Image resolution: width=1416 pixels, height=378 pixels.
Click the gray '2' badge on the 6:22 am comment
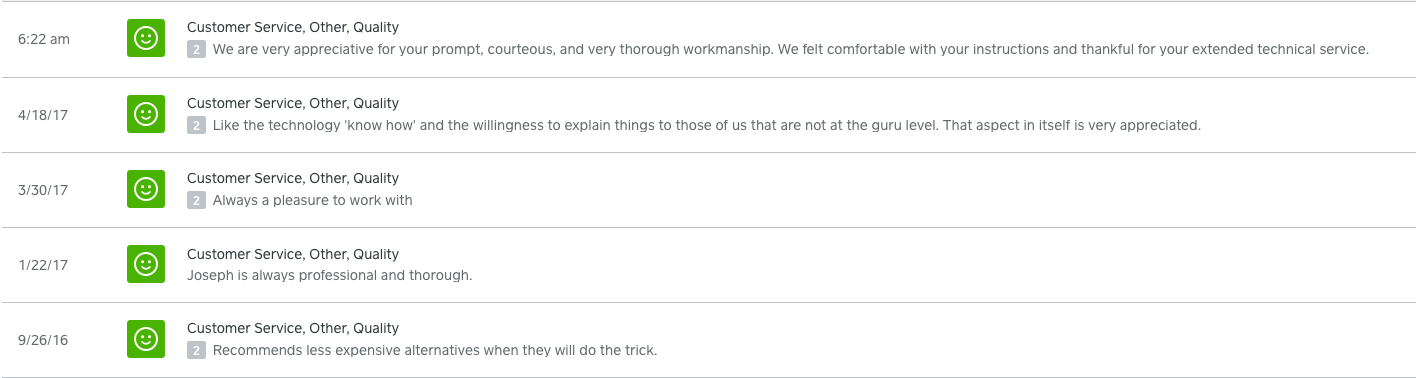tap(196, 49)
